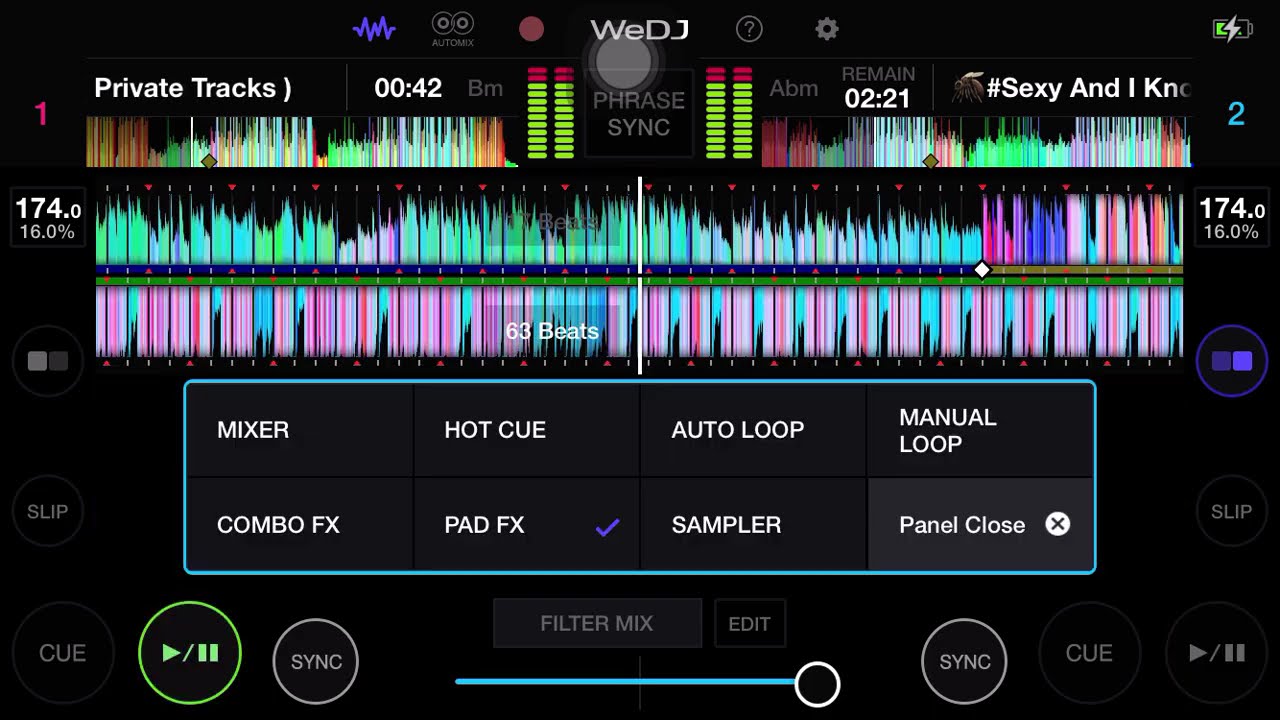The height and width of the screenshot is (720, 1280).
Task: Tap the WeDJ logo
Action: tap(639, 30)
